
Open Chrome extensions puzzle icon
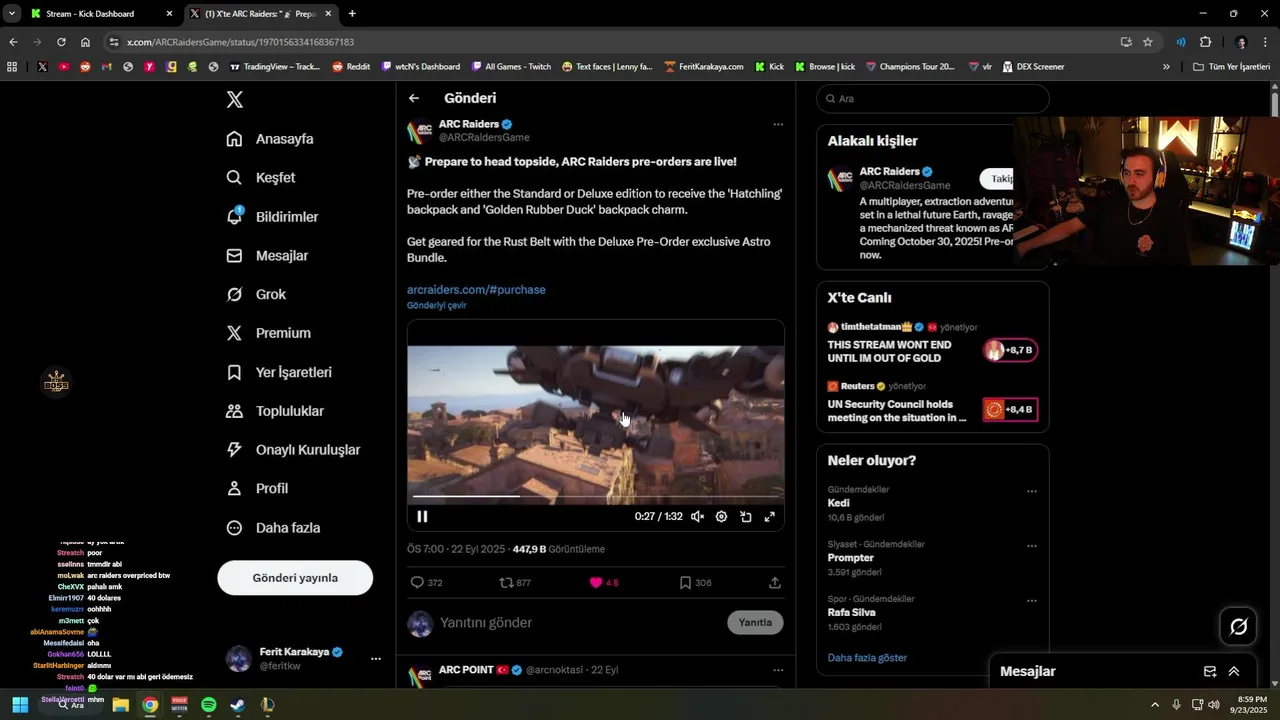[x=1205, y=42]
